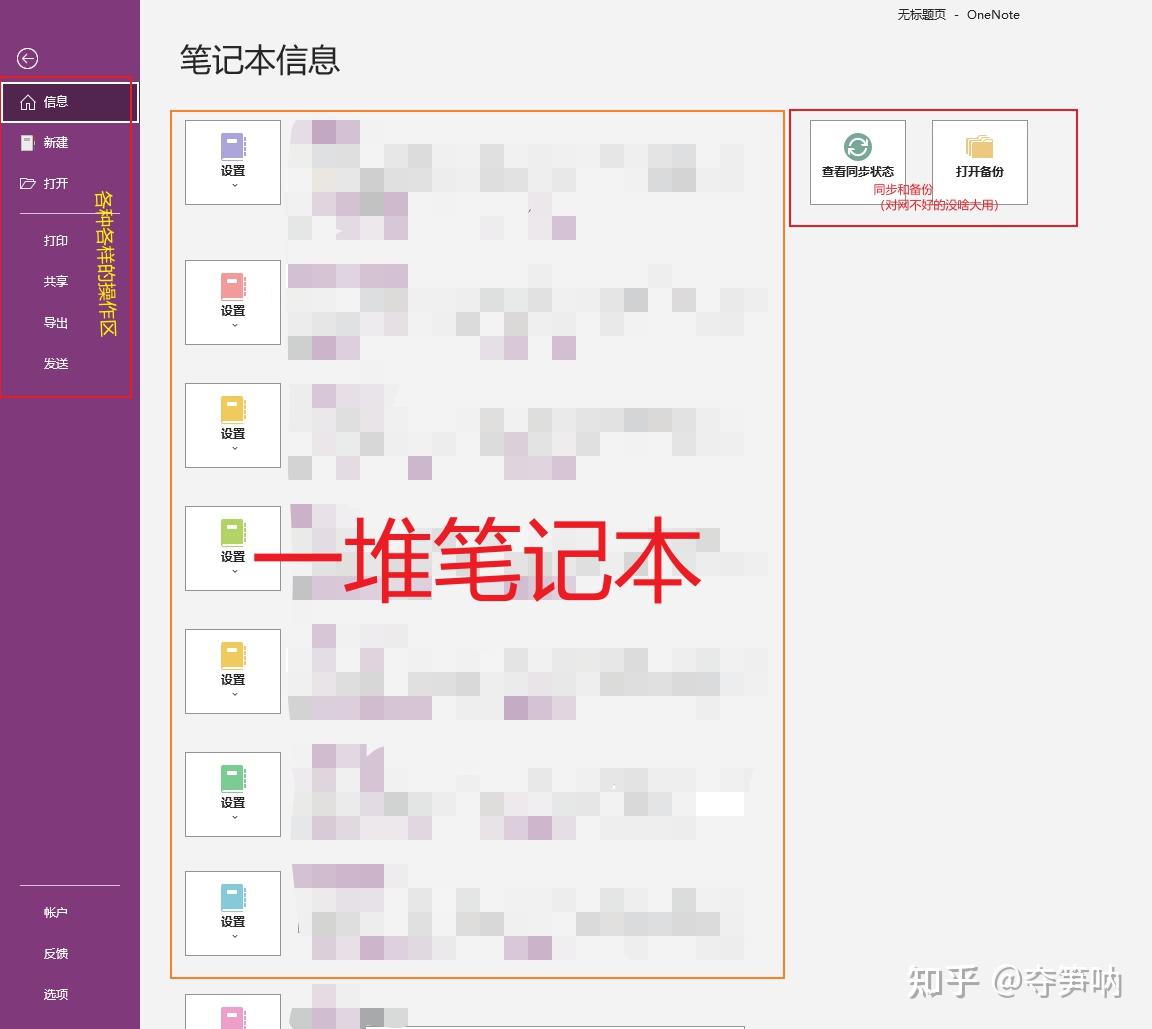Click the 打开备份 button
The height and width of the screenshot is (1029, 1152).
pos(979,162)
